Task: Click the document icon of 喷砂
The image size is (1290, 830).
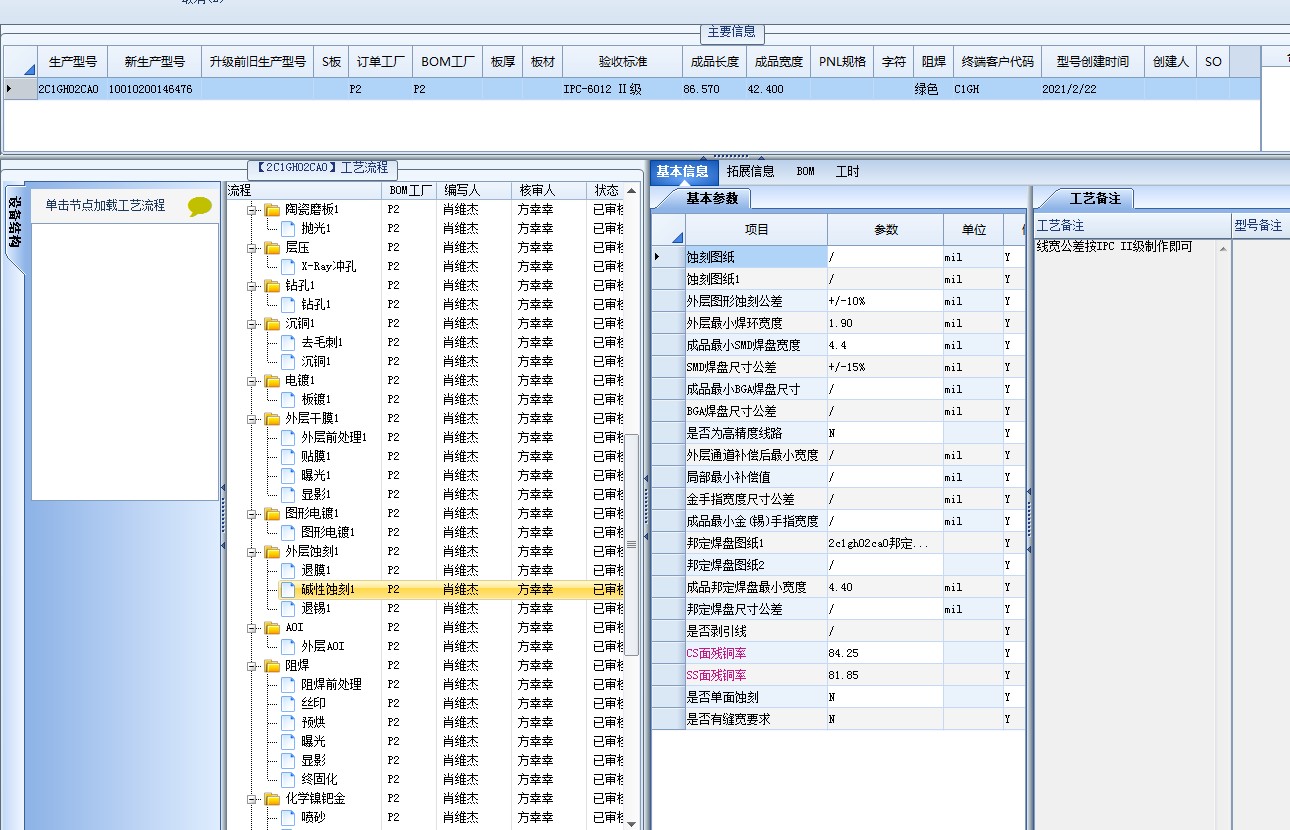Action: click(x=288, y=818)
